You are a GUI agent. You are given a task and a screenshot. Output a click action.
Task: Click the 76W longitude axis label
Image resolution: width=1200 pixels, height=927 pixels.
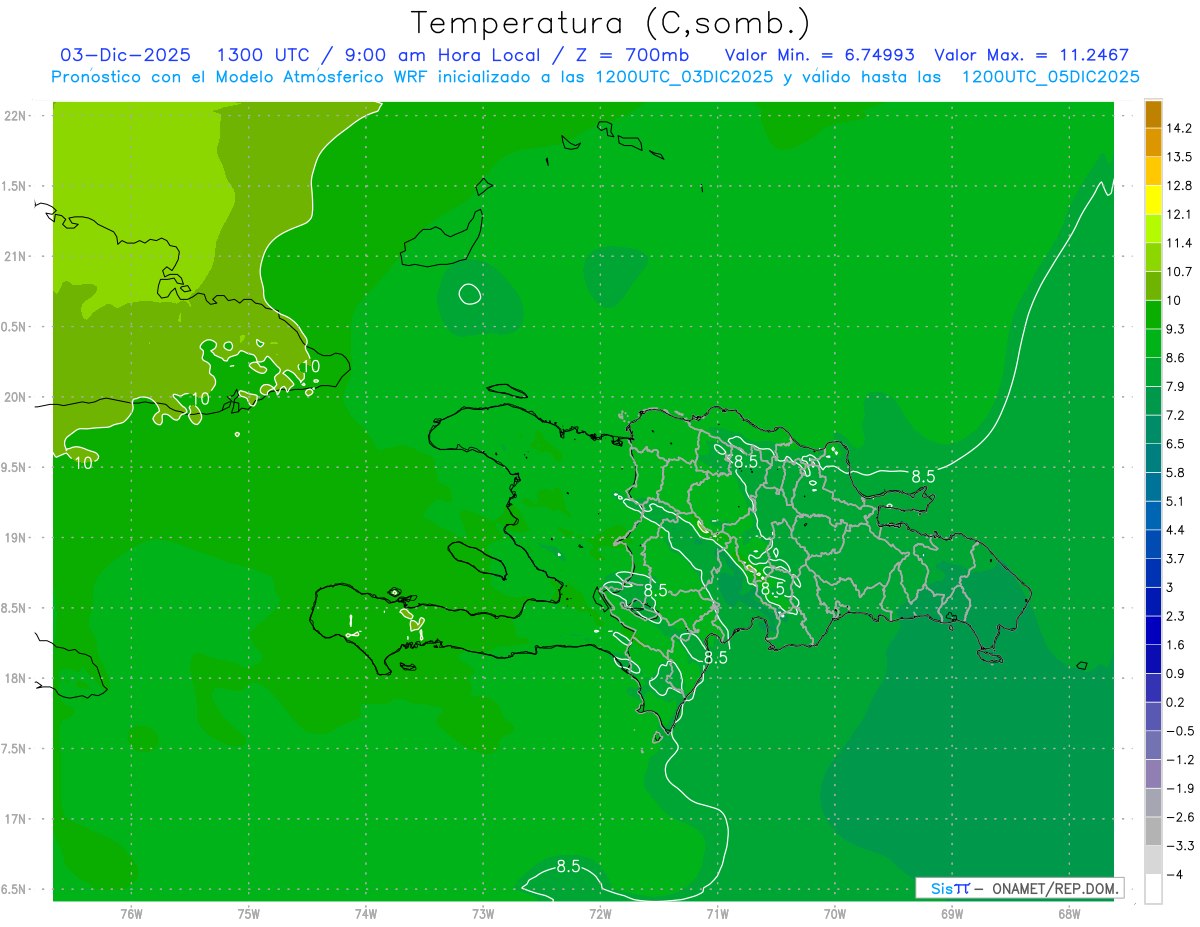tap(131, 913)
